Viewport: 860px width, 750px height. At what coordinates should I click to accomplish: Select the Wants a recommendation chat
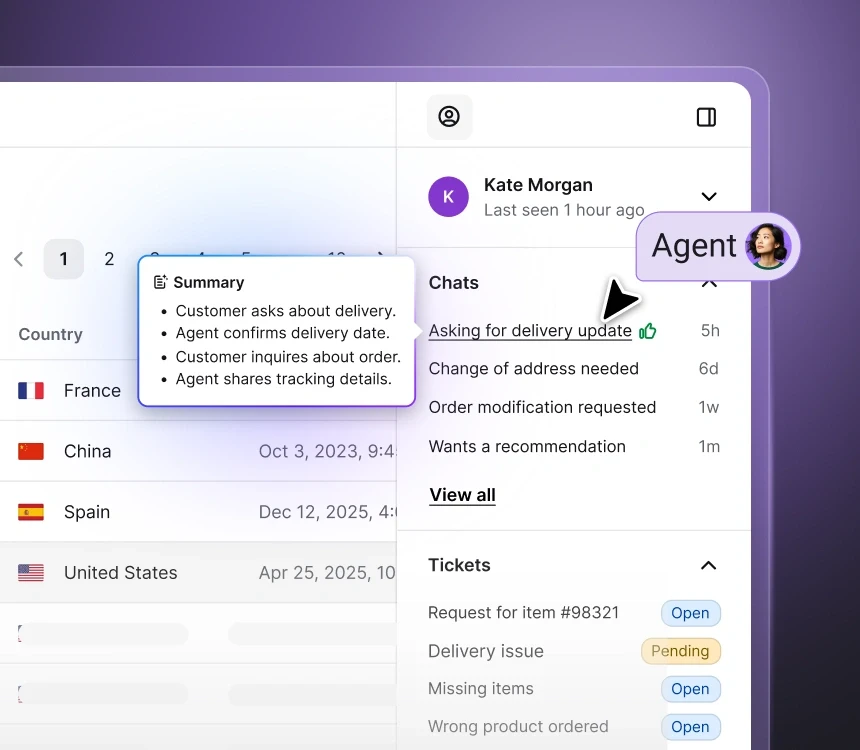[527, 446]
